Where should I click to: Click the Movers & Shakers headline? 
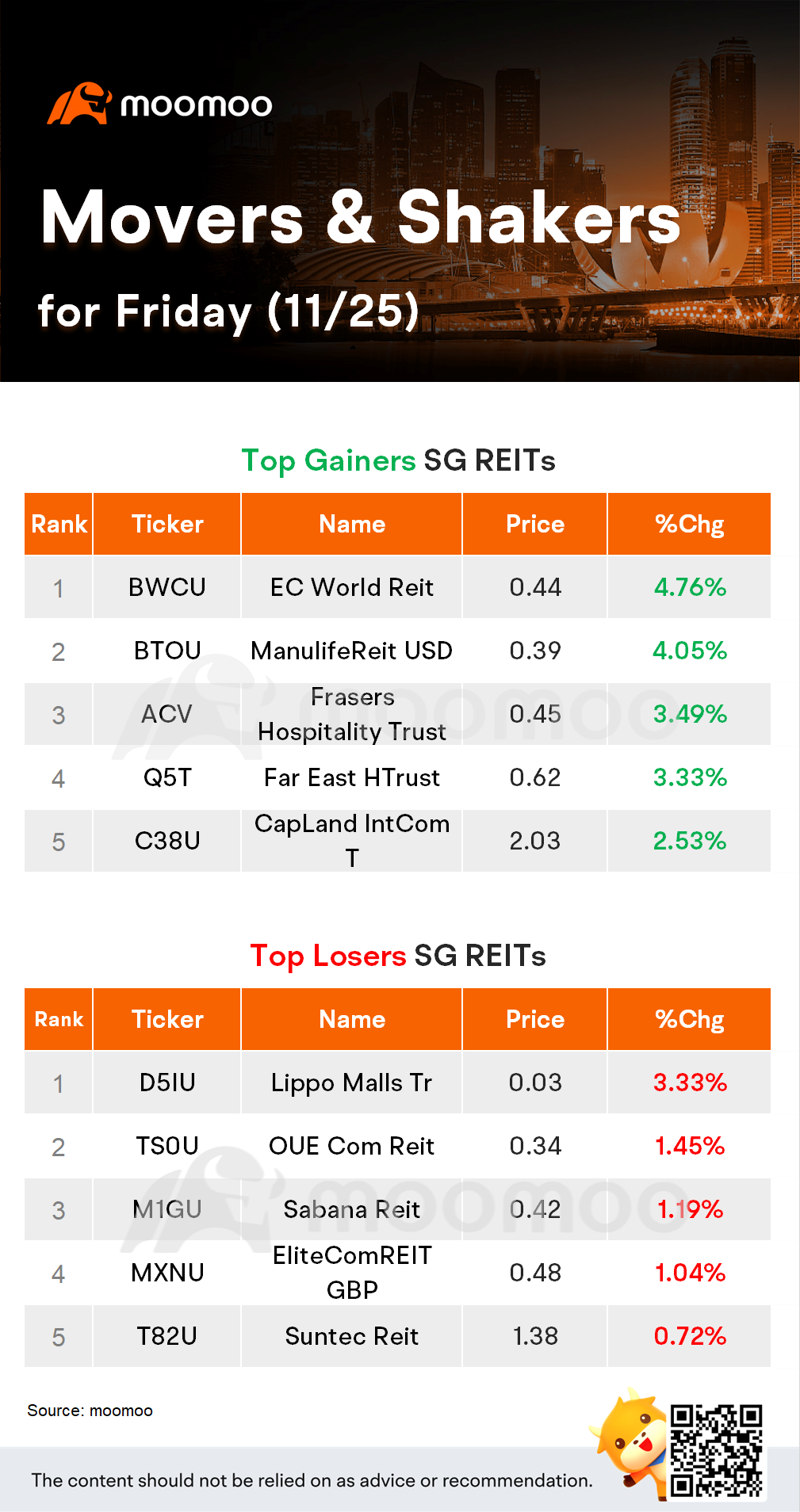[361, 218]
